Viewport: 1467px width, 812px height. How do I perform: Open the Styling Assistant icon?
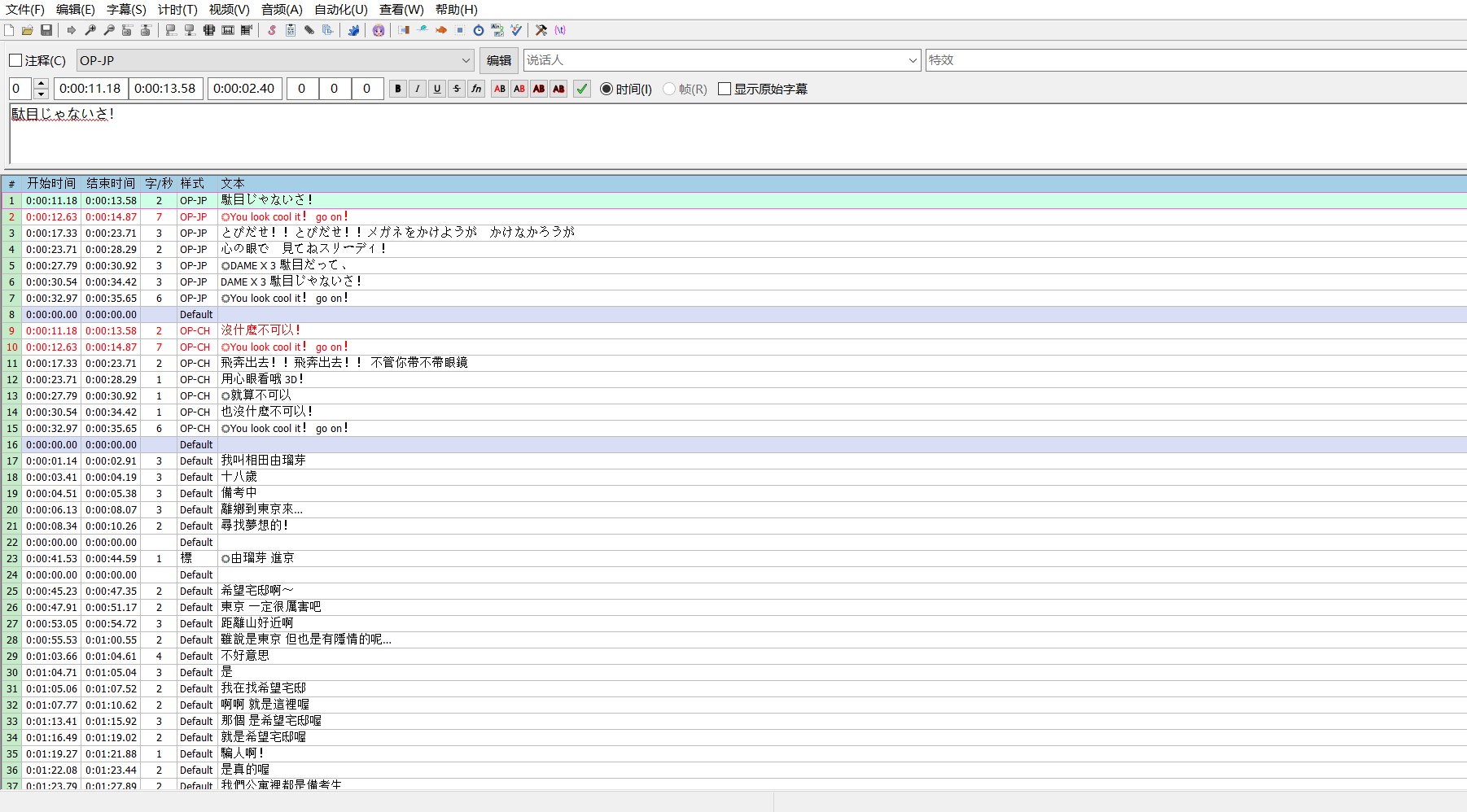click(423, 30)
